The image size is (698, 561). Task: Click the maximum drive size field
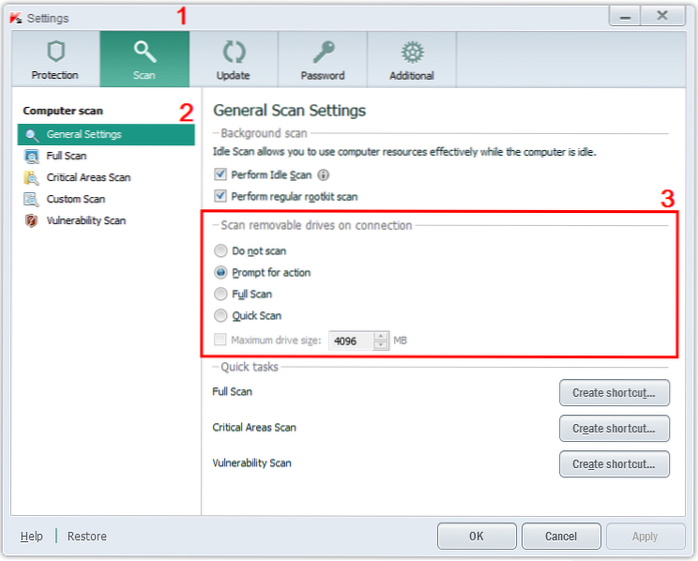[x=350, y=341]
